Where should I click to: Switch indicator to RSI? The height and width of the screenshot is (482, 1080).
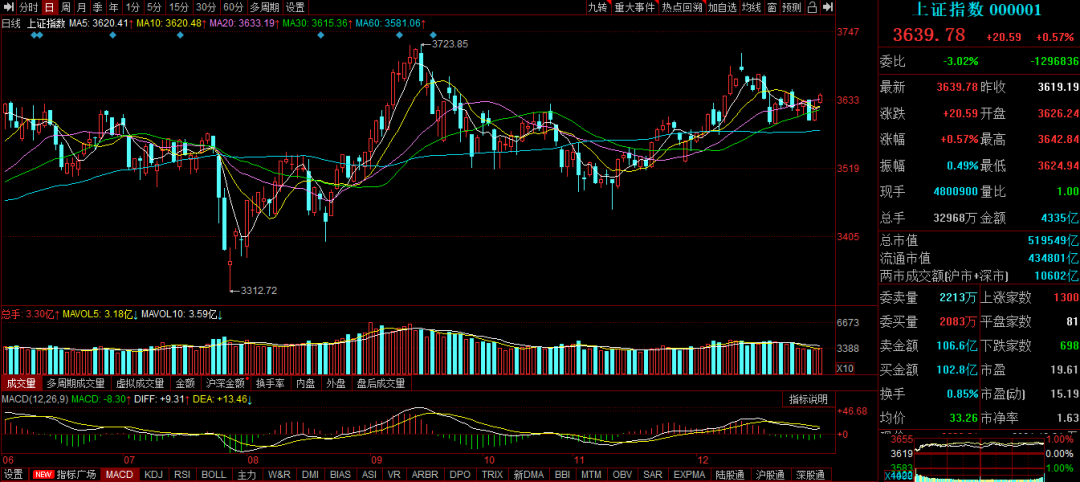pos(183,474)
